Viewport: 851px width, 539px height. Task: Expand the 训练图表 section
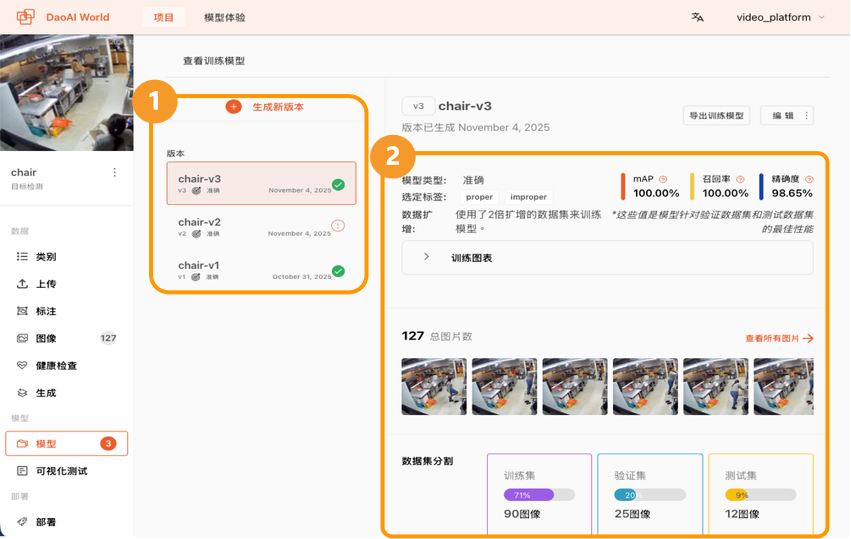(x=427, y=257)
